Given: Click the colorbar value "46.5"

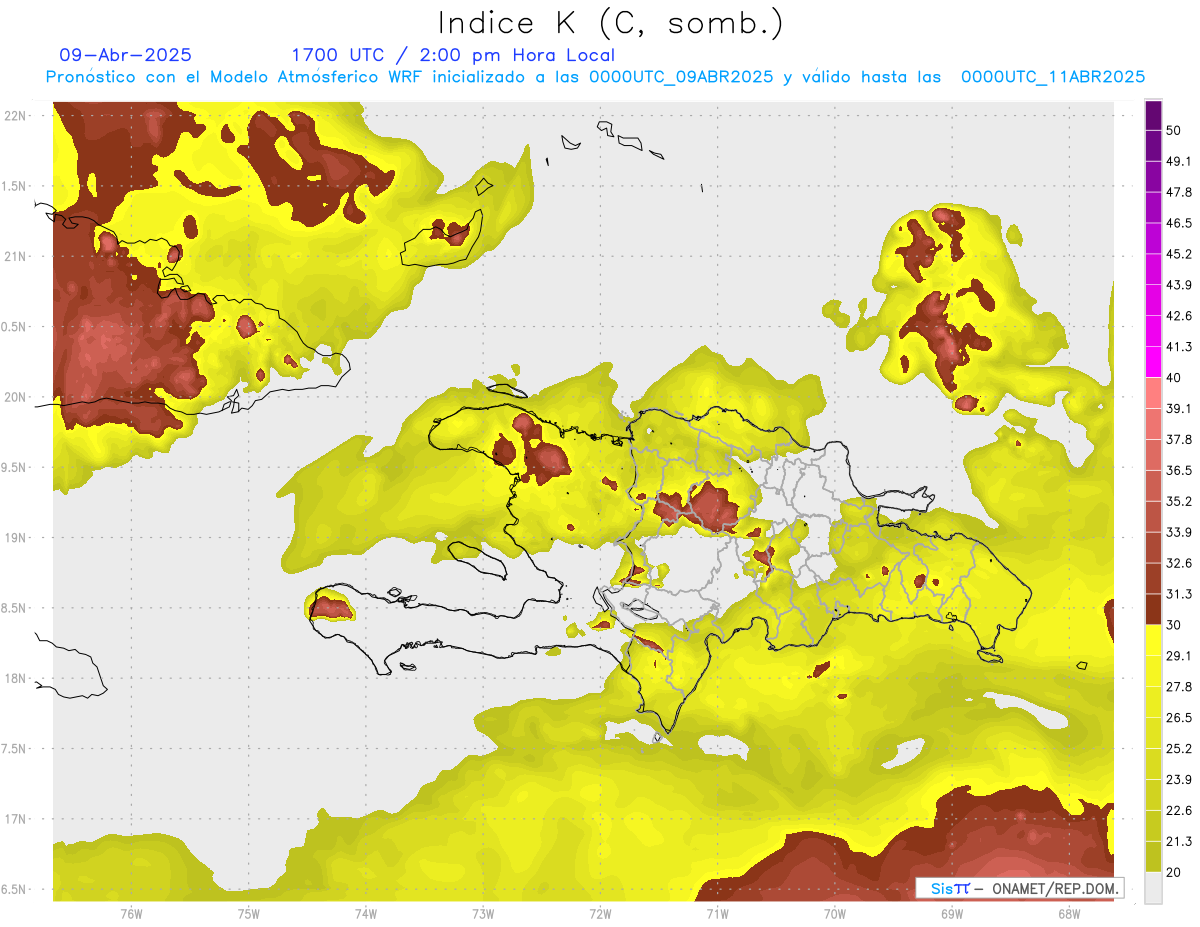Looking at the screenshot, I should click(x=1178, y=223).
